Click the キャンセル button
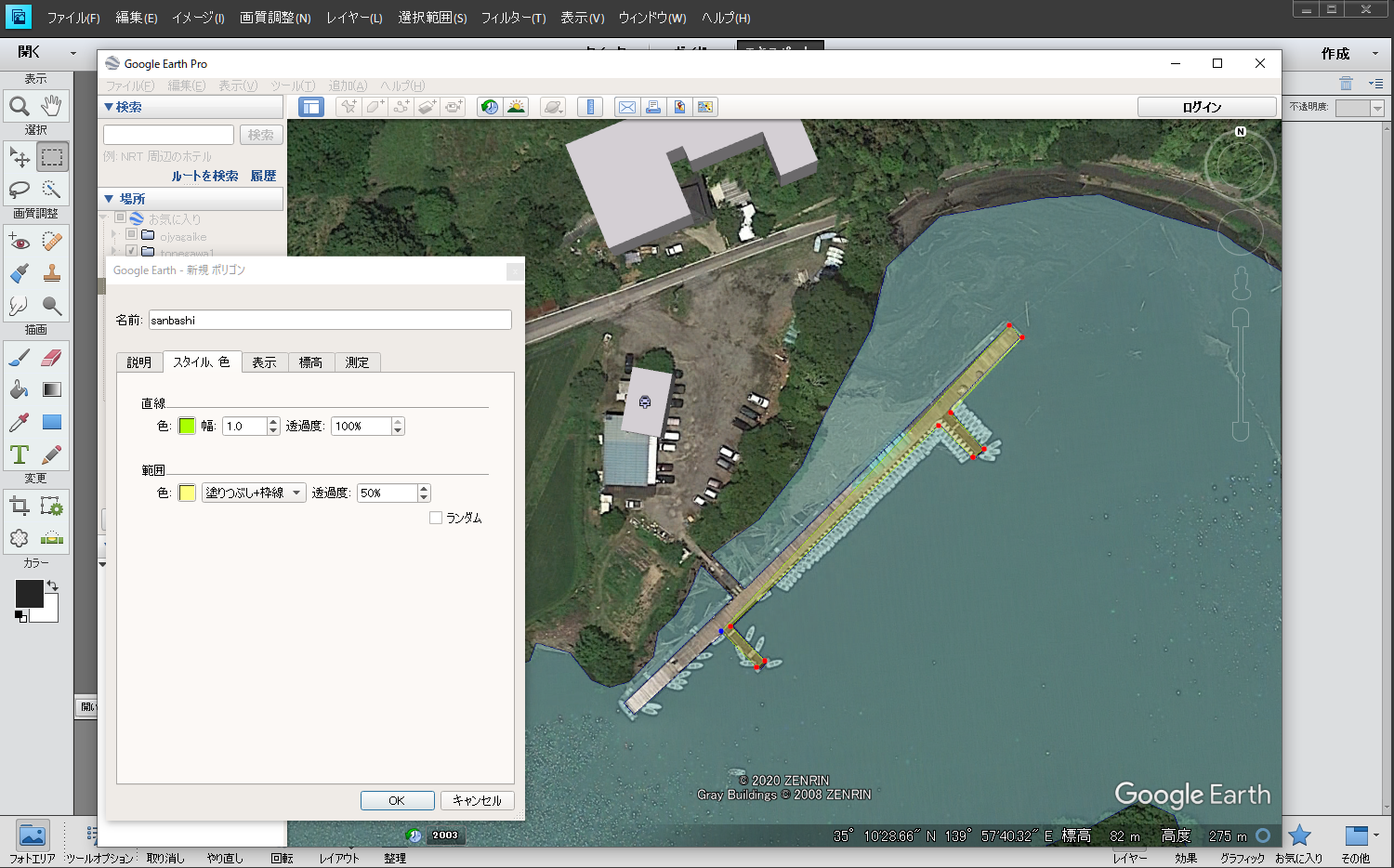 click(477, 800)
